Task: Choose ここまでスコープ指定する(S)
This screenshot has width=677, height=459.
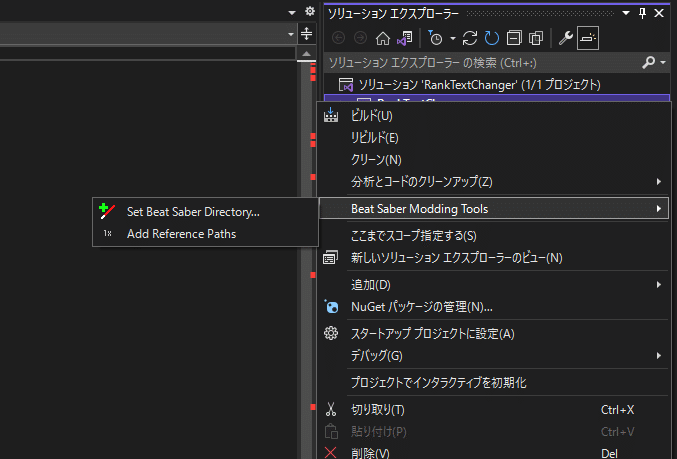Action: click(x=494, y=236)
